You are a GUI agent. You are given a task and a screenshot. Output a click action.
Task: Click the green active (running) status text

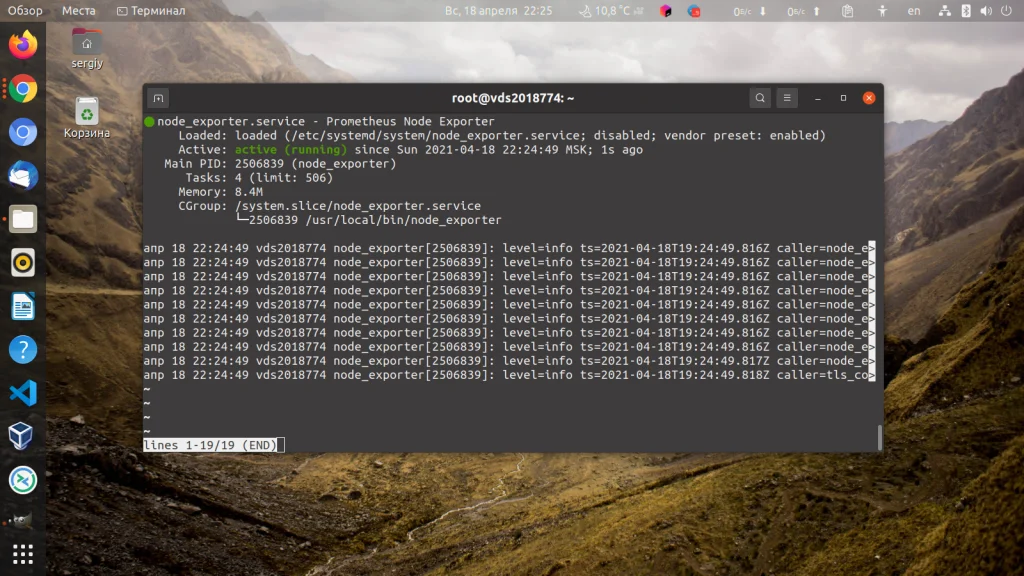click(291, 150)
